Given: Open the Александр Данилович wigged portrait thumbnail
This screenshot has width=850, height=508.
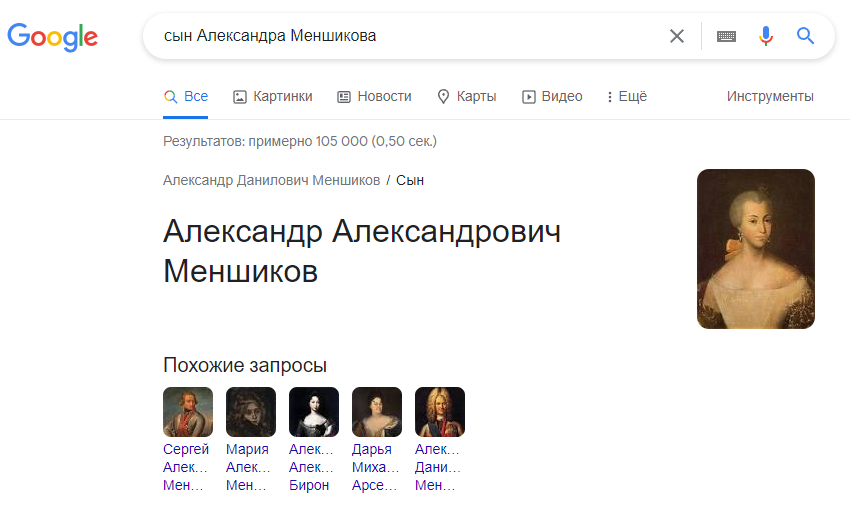Looking at the screenshot, I should 440,411.
